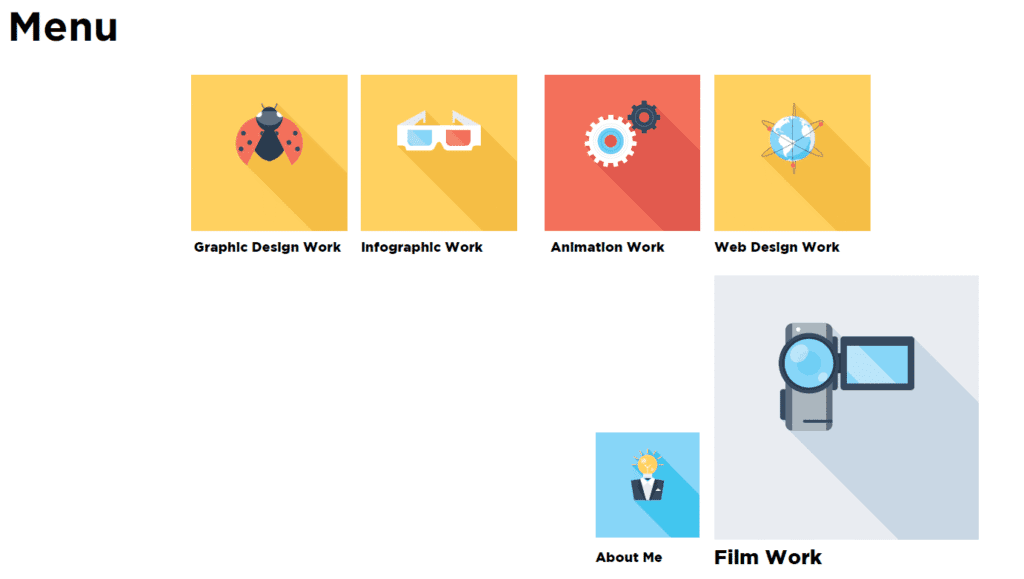Open the Web Design Work text link
The height and width of the screenshot is (579, 1024).
(x=777, y=247)
